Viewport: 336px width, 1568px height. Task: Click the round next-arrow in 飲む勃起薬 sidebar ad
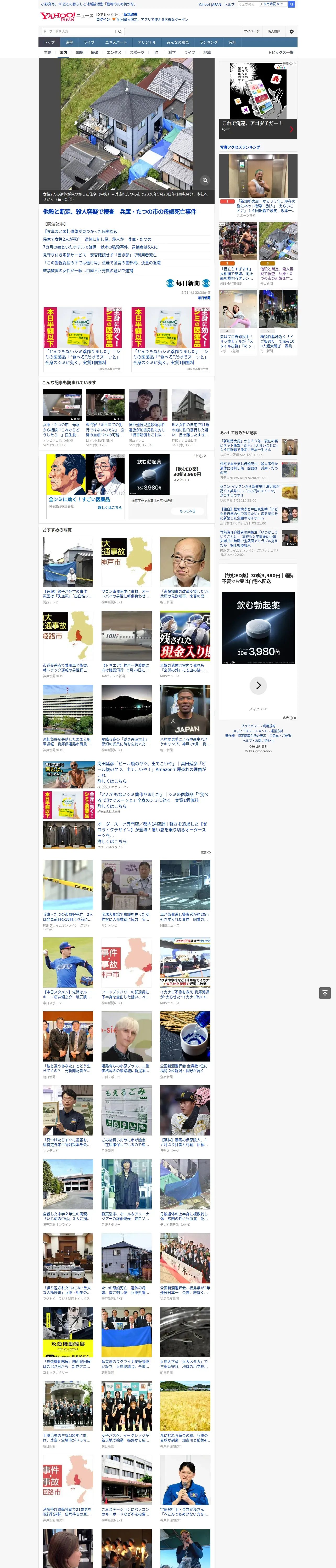(x=259, y=685)
